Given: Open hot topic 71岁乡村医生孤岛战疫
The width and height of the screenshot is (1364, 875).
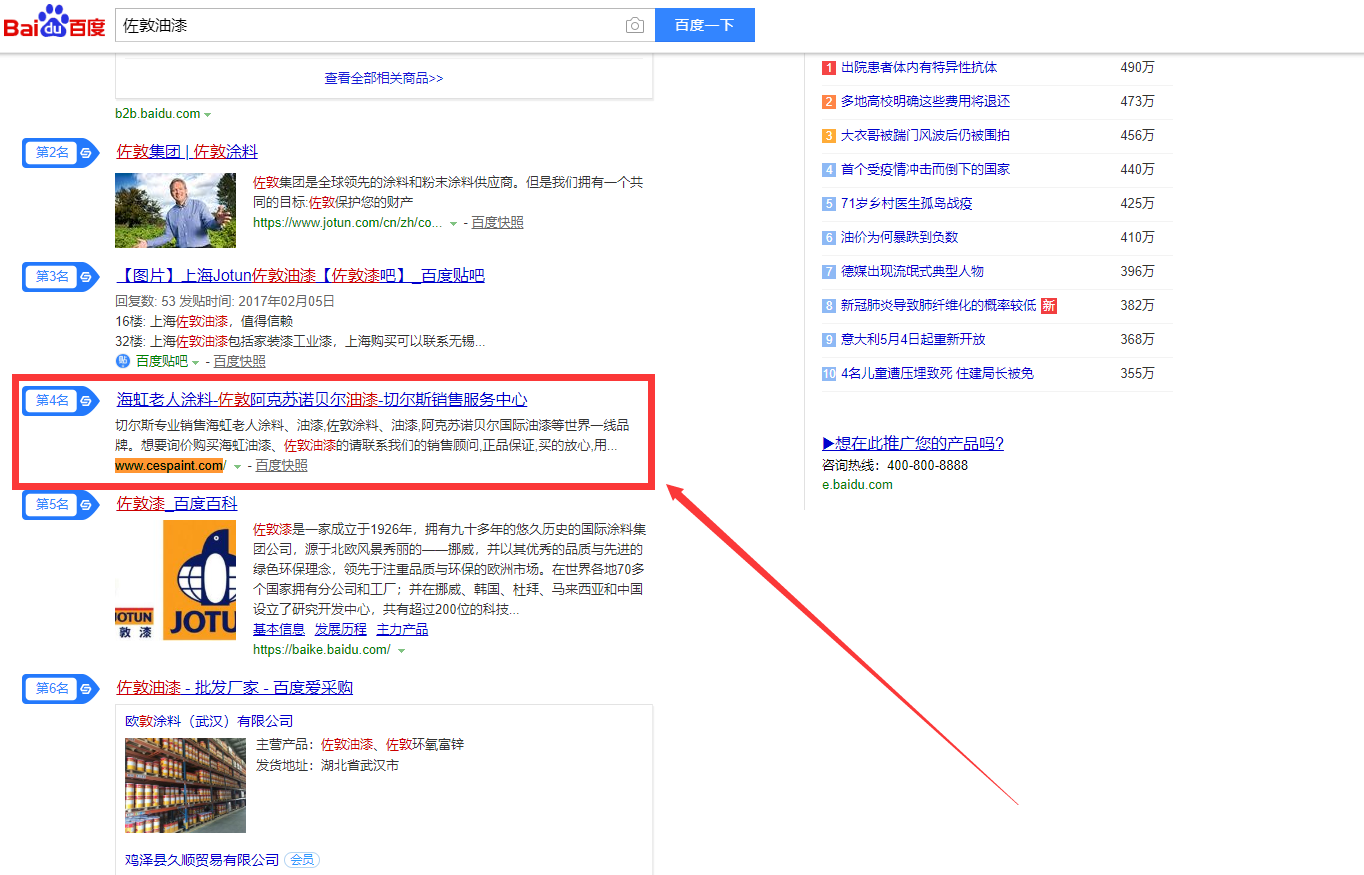Looking at the screenshot, I should tap(906, 204).
